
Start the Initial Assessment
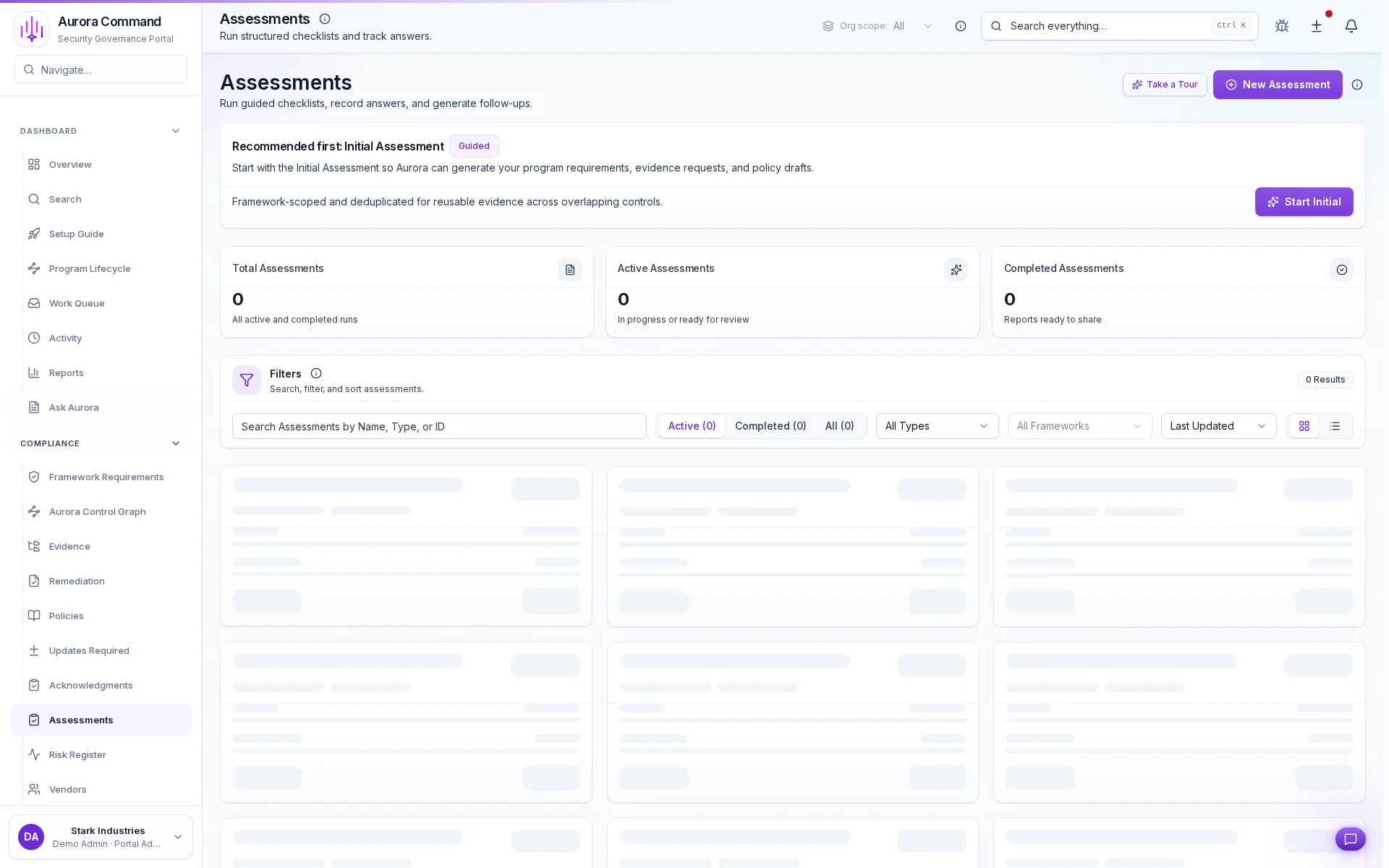[1304, 201]
